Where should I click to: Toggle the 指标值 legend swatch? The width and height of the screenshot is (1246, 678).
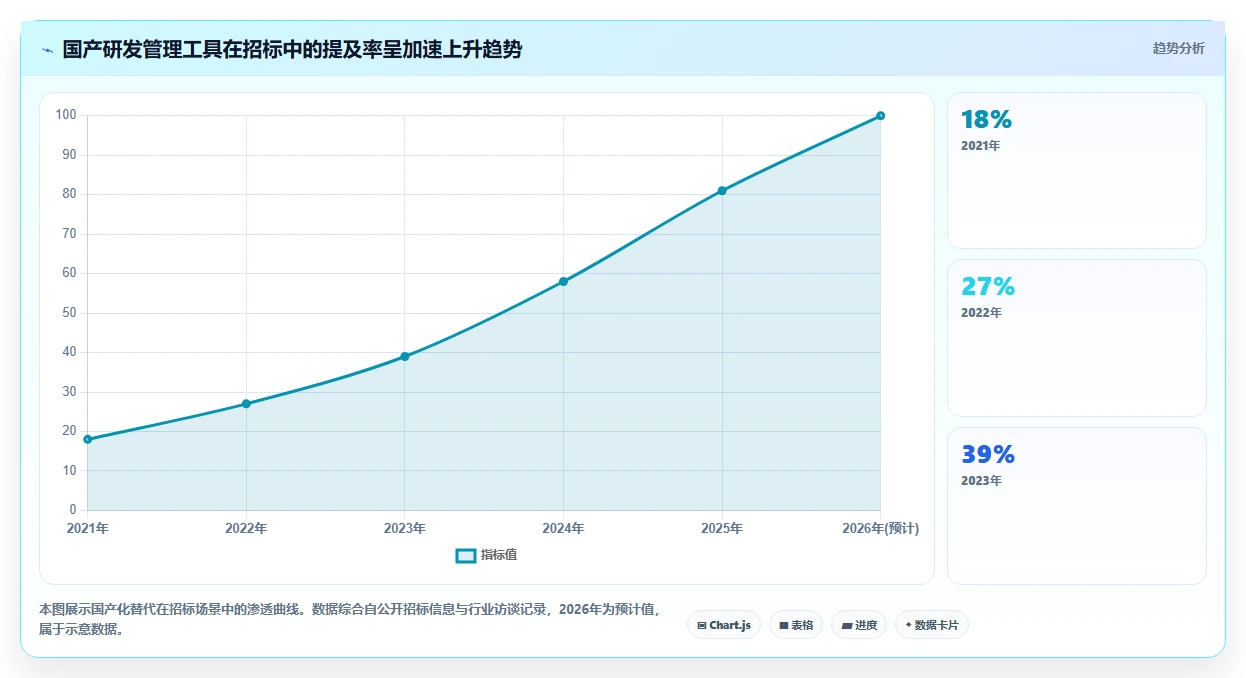click(x=465, y=556)
